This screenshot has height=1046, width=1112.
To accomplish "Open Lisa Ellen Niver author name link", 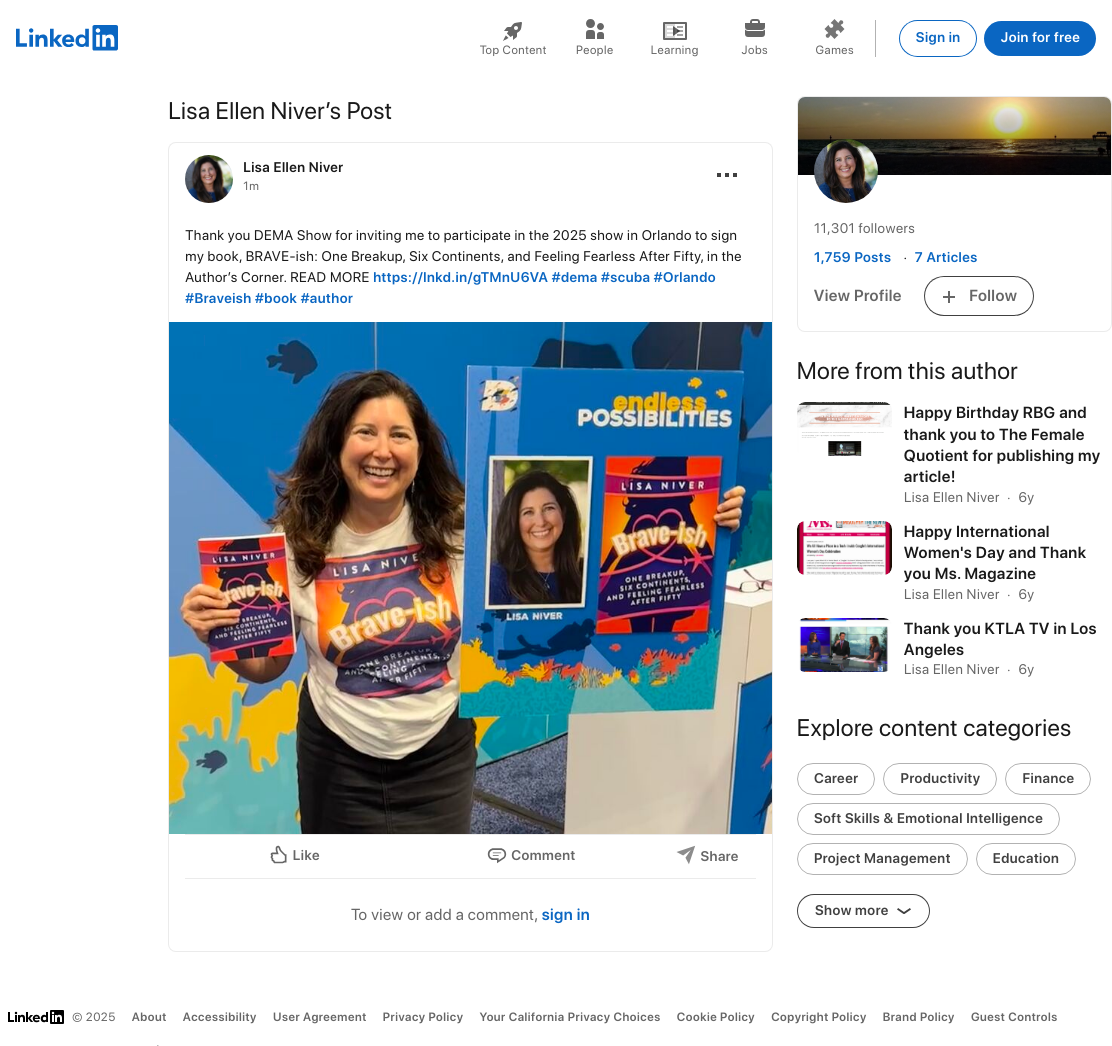I will coord(293,167).
